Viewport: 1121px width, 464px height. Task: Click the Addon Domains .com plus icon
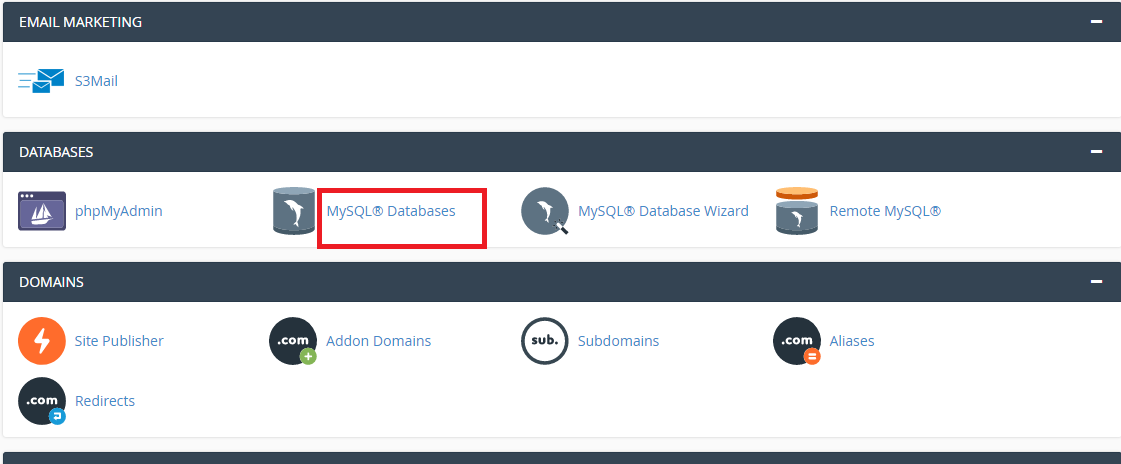point(293,341)
